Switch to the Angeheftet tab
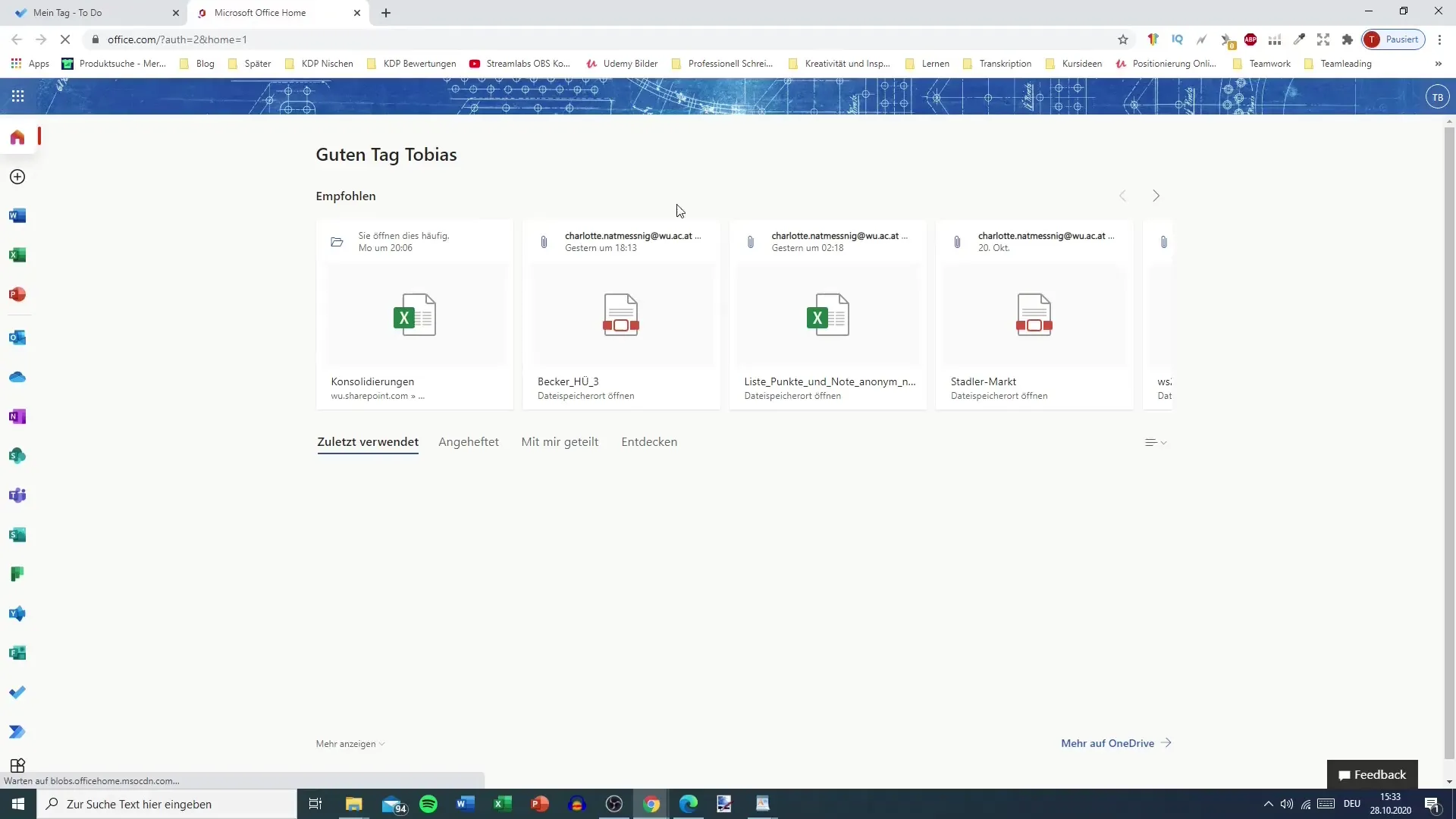Image resolution: width=1456 pixels, height=819 pixels. (x=469, y=441)
